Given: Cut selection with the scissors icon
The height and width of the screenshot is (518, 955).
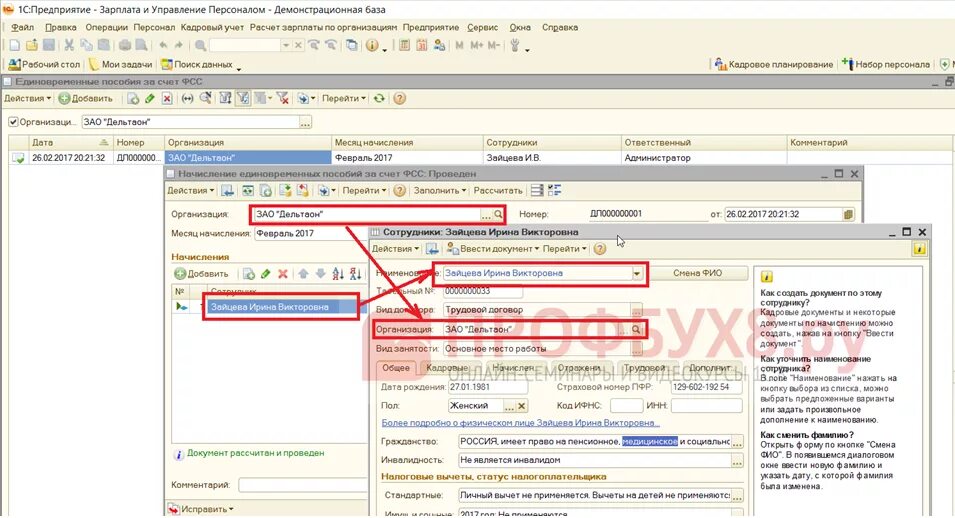Looking at the screenshot, I should 69,45.
